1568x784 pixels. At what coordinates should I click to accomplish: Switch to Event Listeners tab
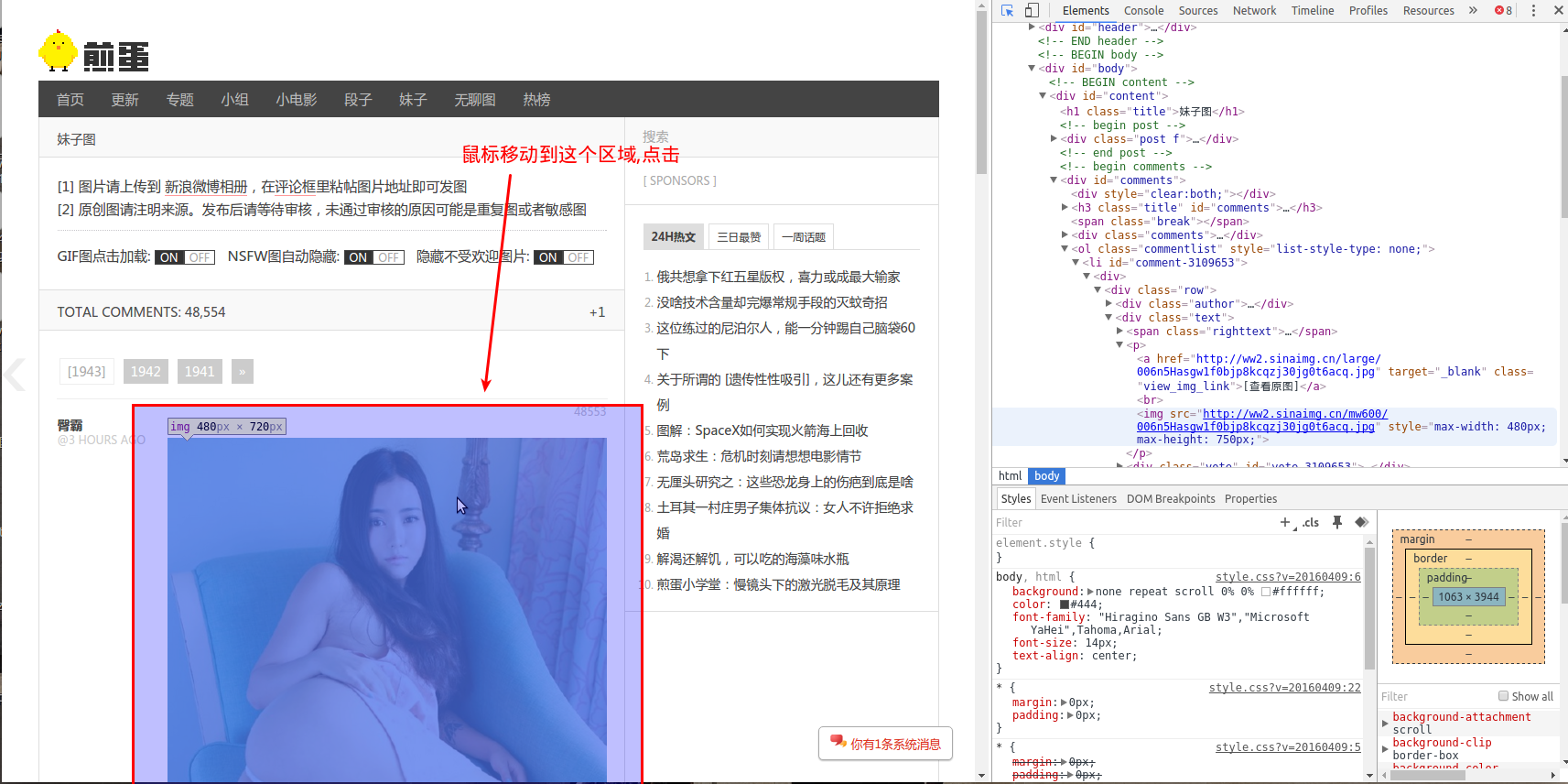(x=1078, y=499)
